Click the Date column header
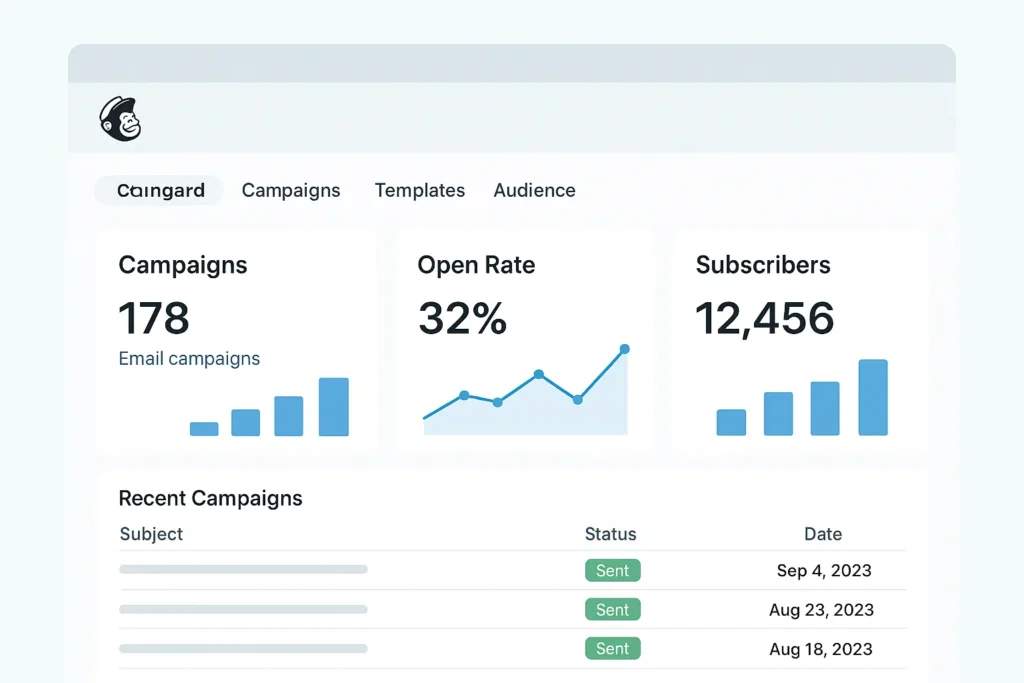This screenshot has height=683, width=1024. pyautogui.click(x=823, y=534)
